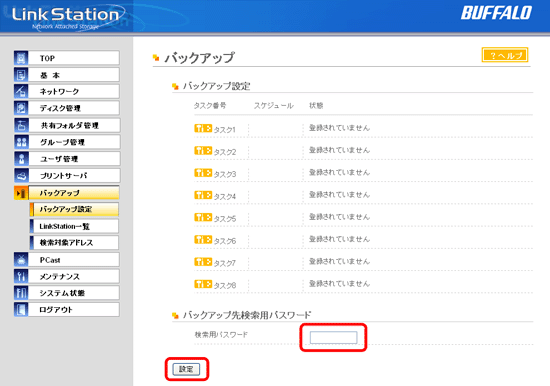Click the タスク3 link
Screen dimensions: 550x386
pyautogui.click(x=225, y=174)
